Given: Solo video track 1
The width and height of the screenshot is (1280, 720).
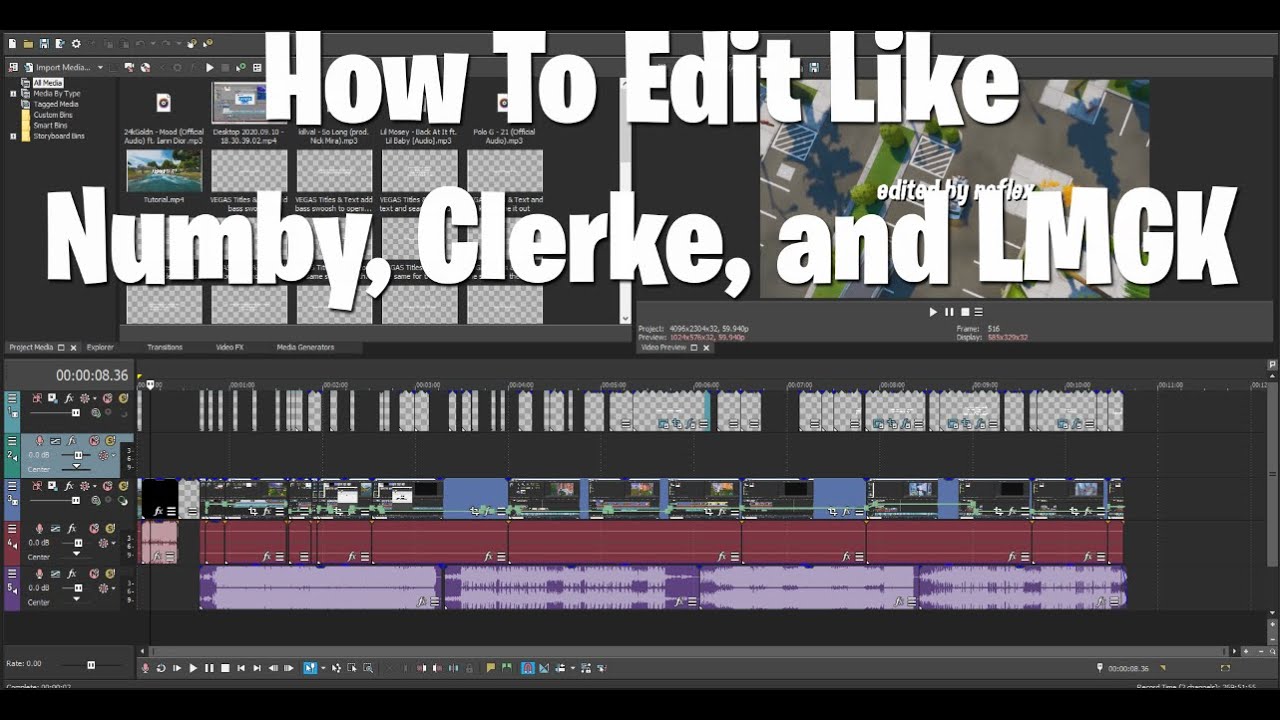Looking at the screenshot, I should pyautogui.click(x=123, y=397).
